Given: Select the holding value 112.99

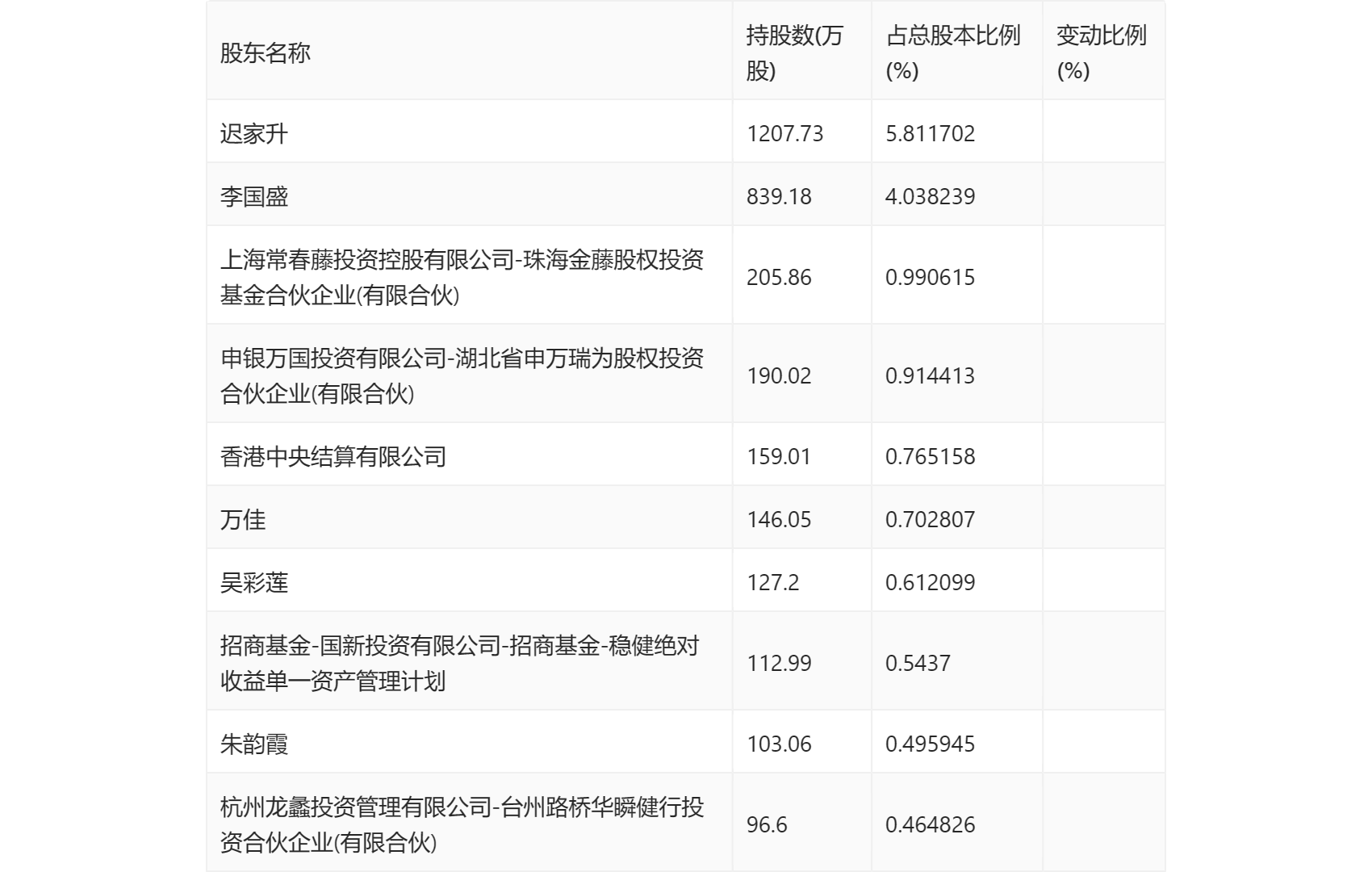Looking at the screenshot, I should 779,663.
